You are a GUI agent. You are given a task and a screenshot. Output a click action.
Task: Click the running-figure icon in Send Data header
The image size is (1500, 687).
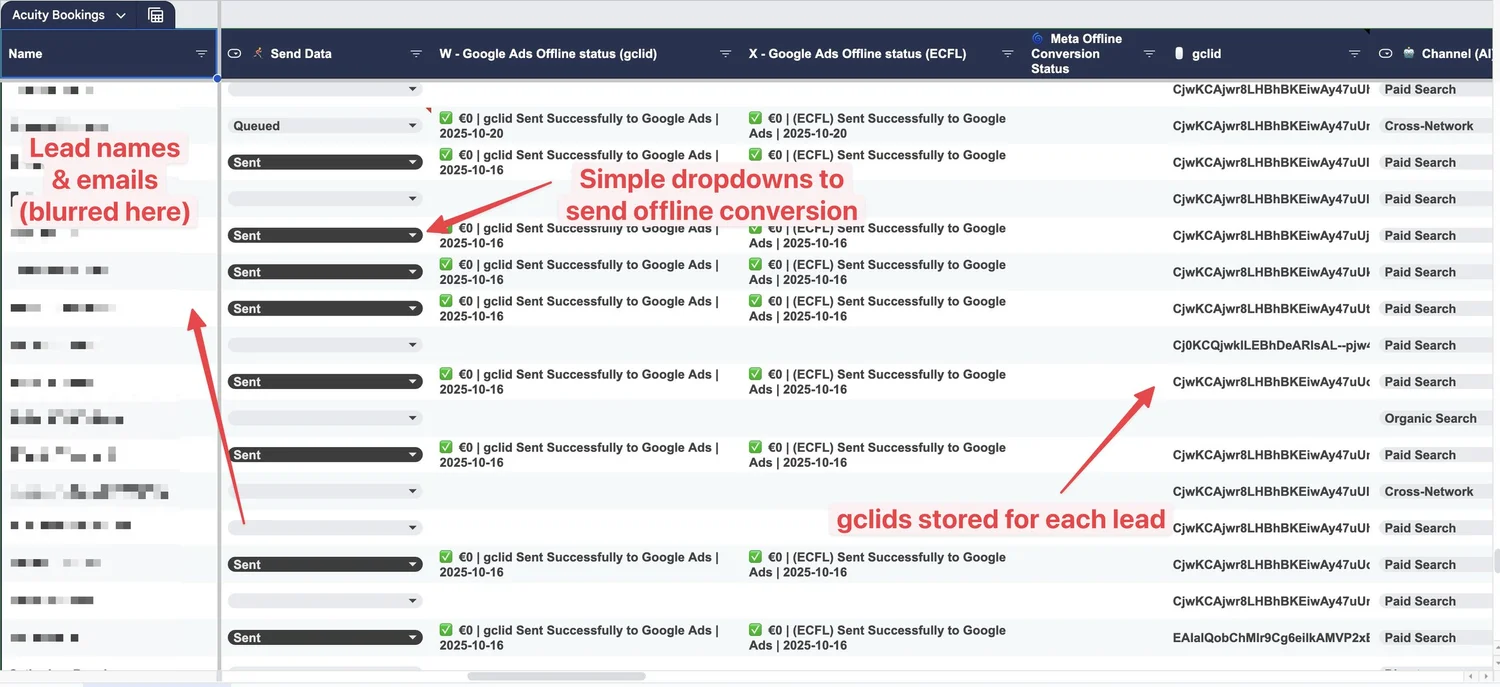tap(256, 53)
